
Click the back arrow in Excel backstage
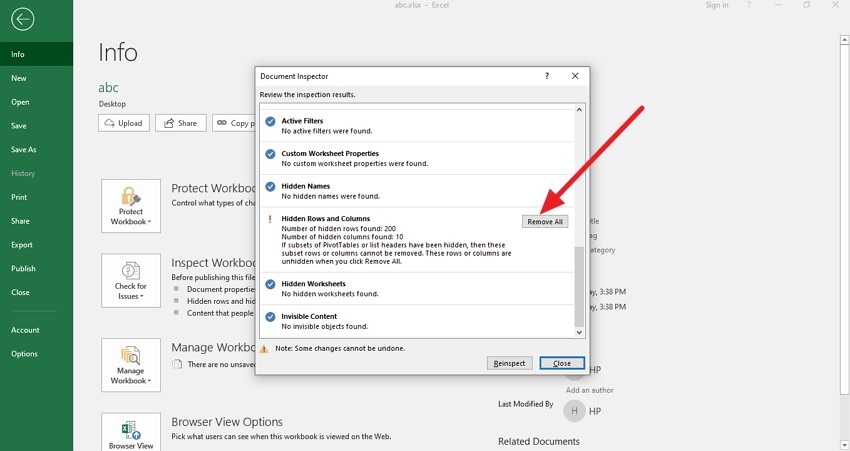coord(22,20)
